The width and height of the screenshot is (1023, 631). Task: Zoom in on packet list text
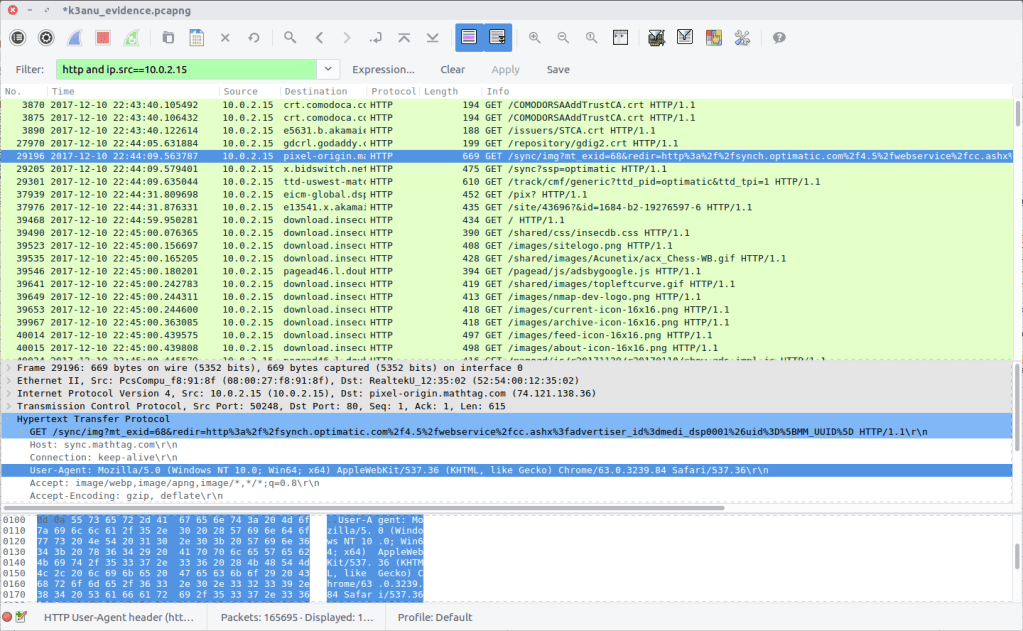coord(535,37)
